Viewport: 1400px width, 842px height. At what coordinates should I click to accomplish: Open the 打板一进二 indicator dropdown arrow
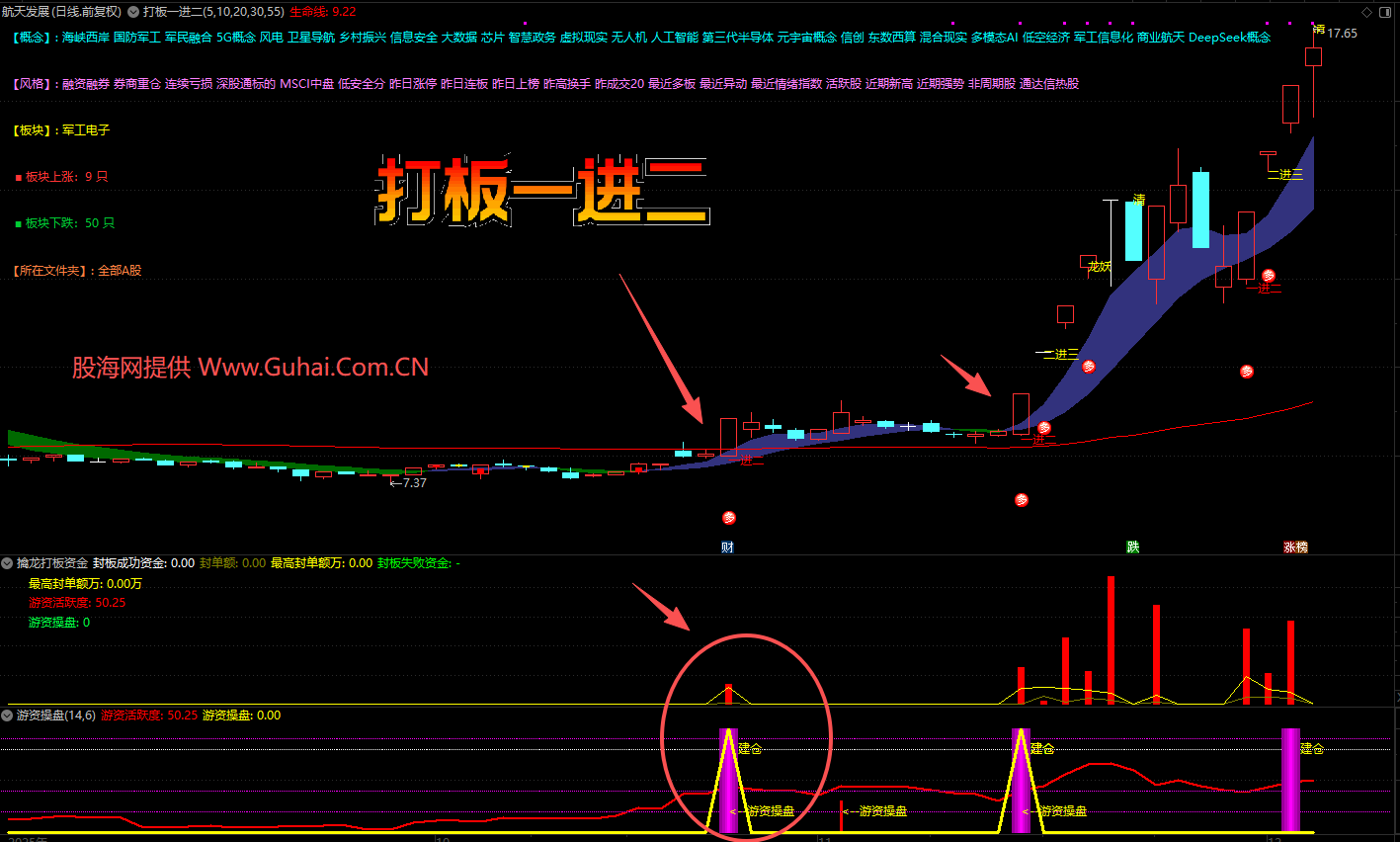click(133, 12)
